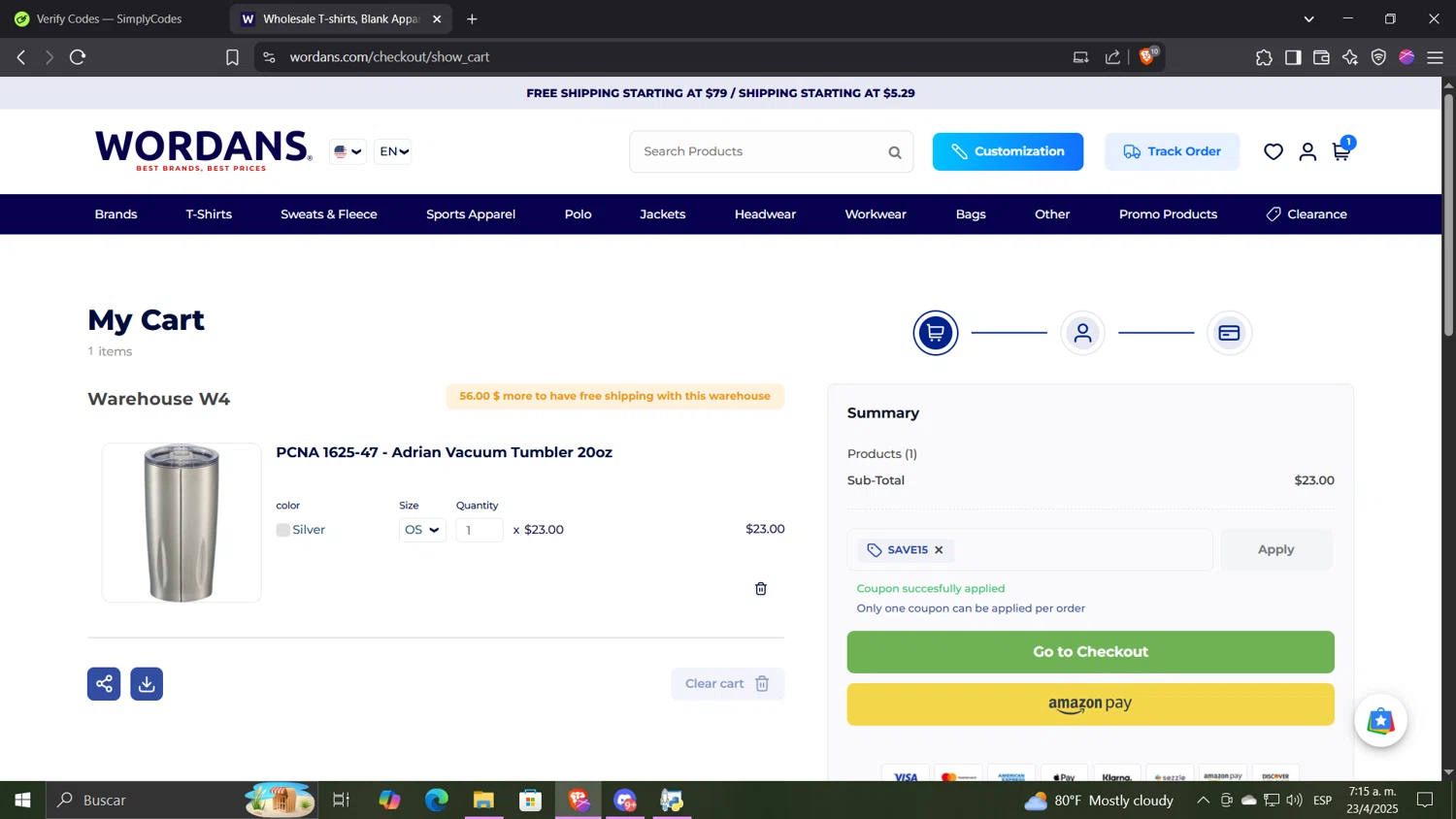Switch to Verify Codes SimplyCodes tab
Viewport: 1456px width, 819px height.
tap(109, 19)
